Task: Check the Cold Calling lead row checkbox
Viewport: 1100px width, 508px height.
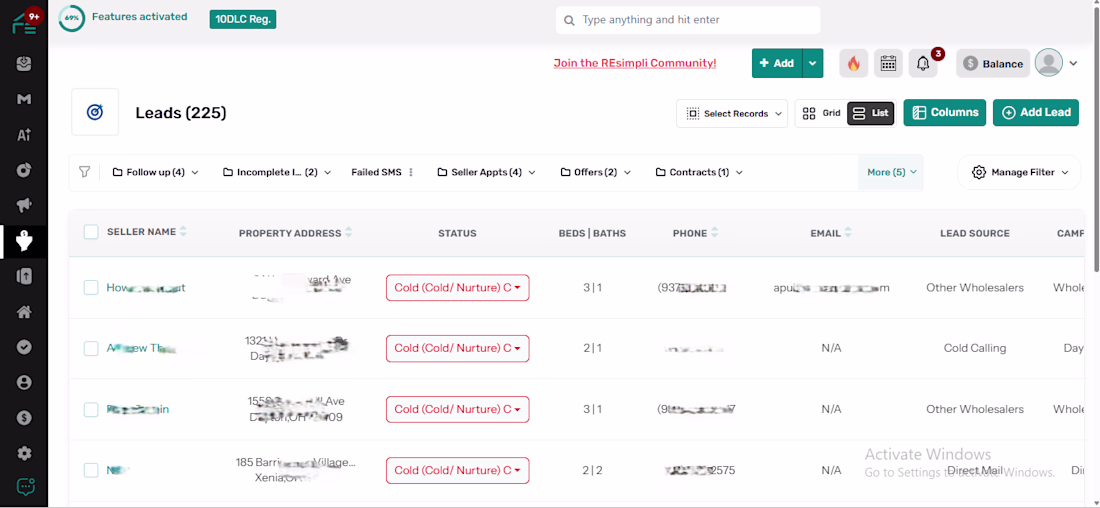Action: [91, 348]
